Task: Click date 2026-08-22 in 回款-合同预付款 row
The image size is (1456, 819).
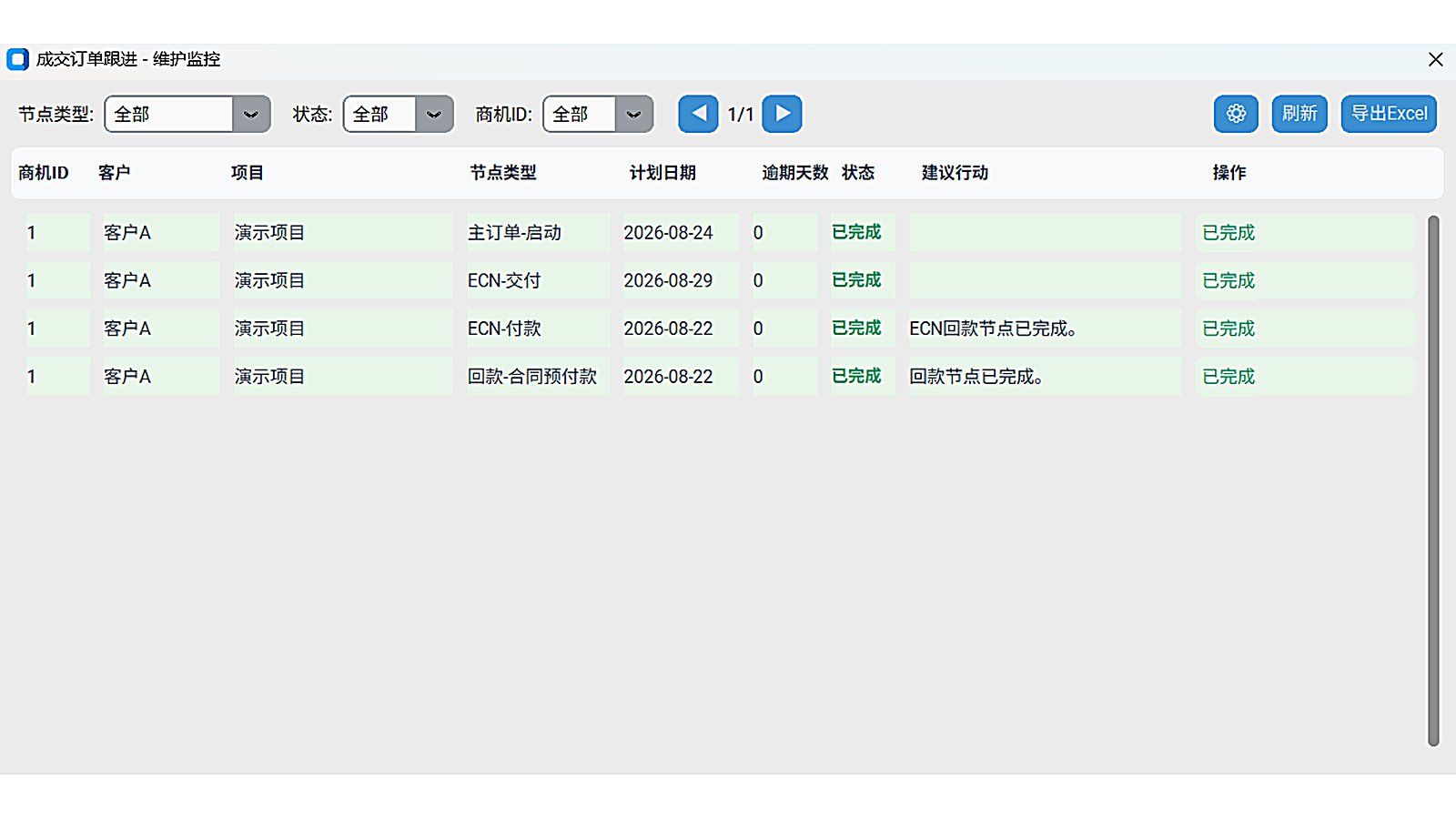Action: tap(668, 377)
